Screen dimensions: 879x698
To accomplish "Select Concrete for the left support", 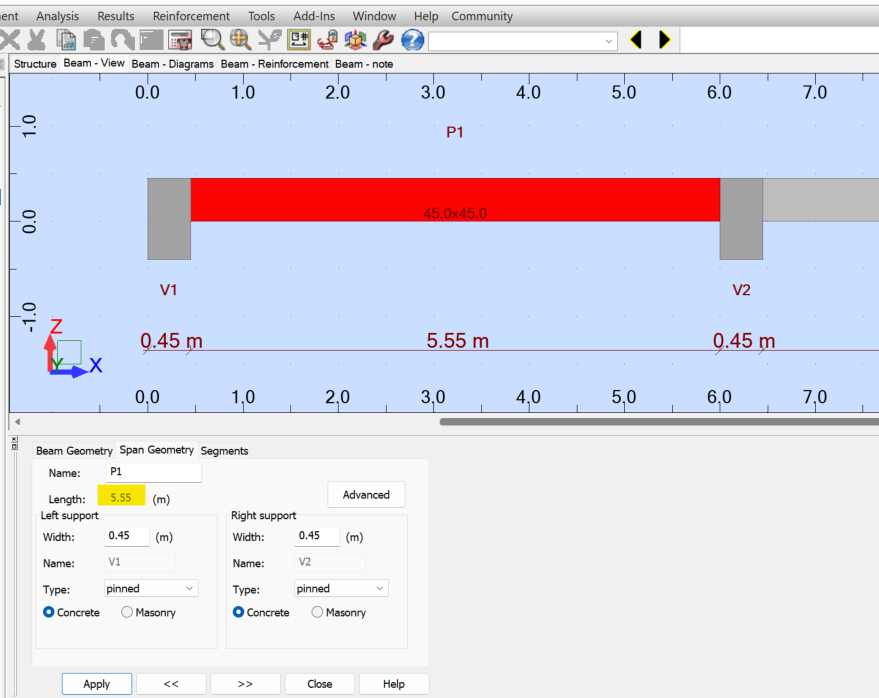I will pyautogui.click(x=49, y=612).
